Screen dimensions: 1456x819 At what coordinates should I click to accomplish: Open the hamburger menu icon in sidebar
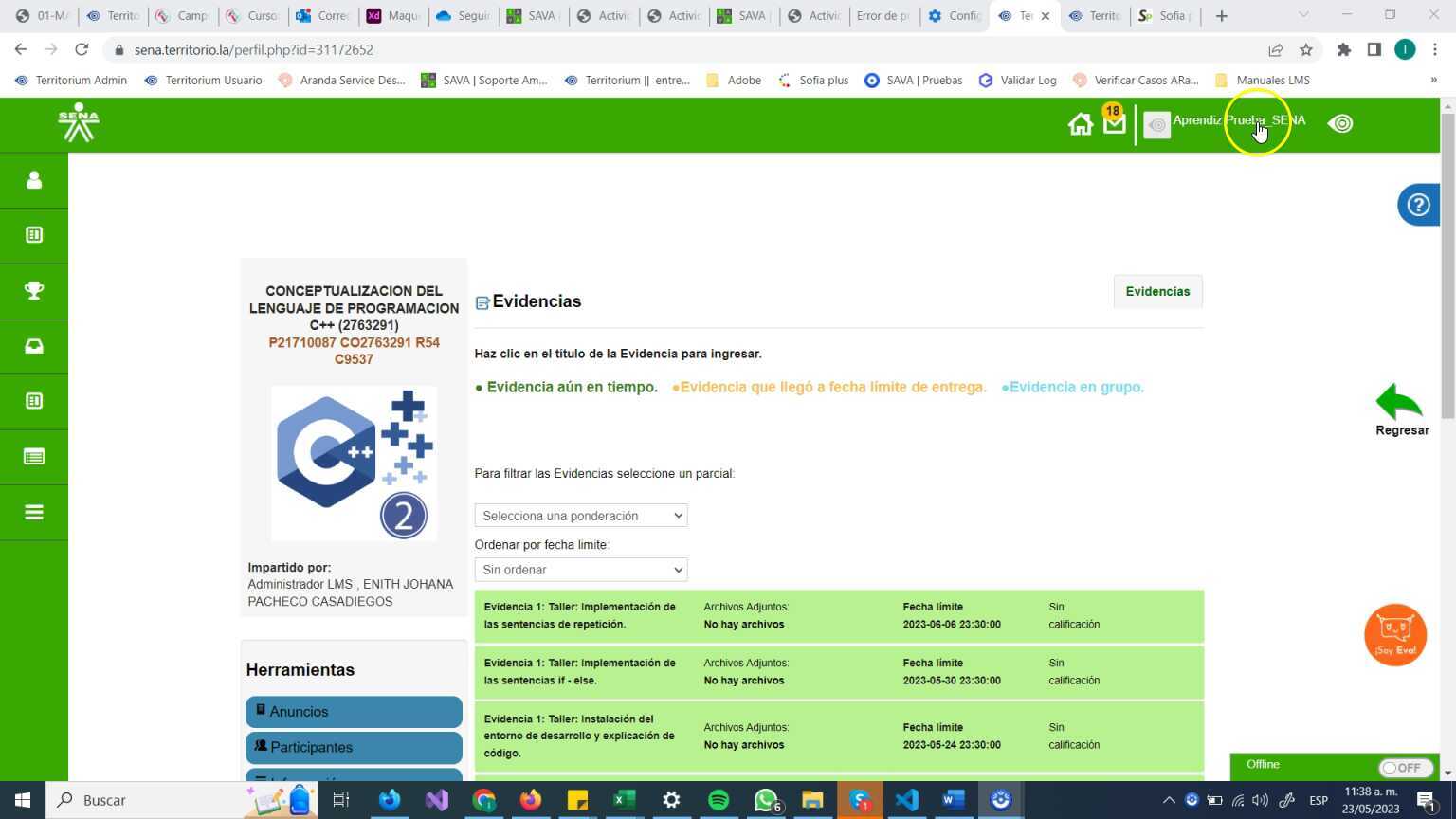(x=34, y=512)
